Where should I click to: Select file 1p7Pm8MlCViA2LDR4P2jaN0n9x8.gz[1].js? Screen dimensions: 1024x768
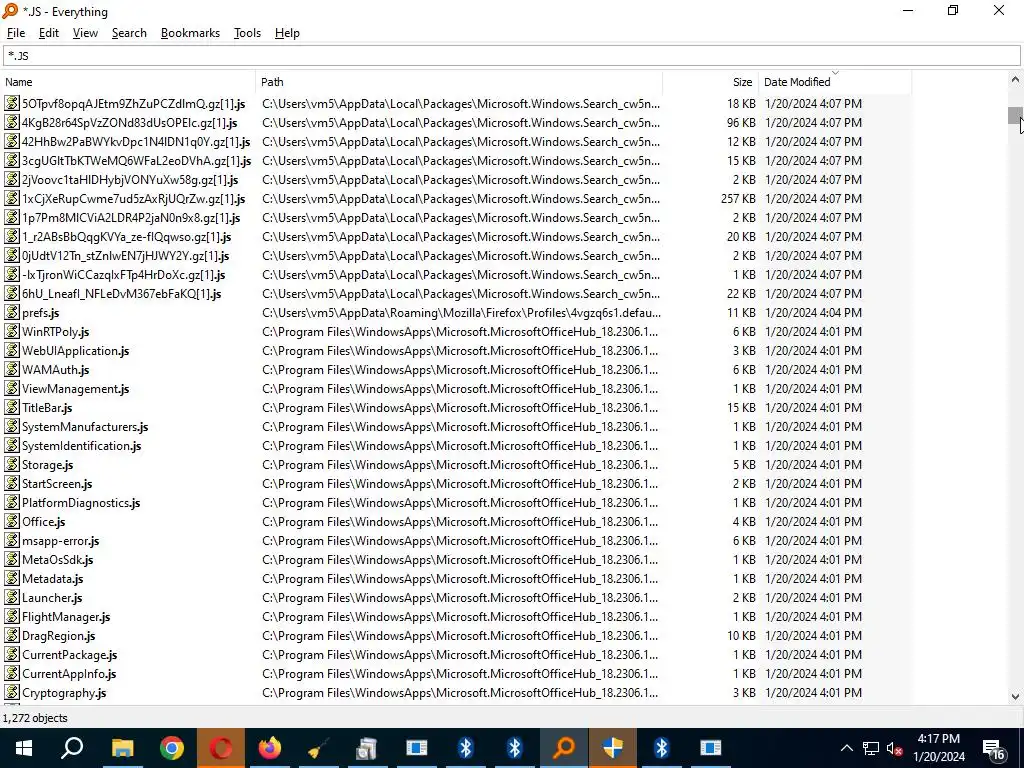(x=131, y=217)
